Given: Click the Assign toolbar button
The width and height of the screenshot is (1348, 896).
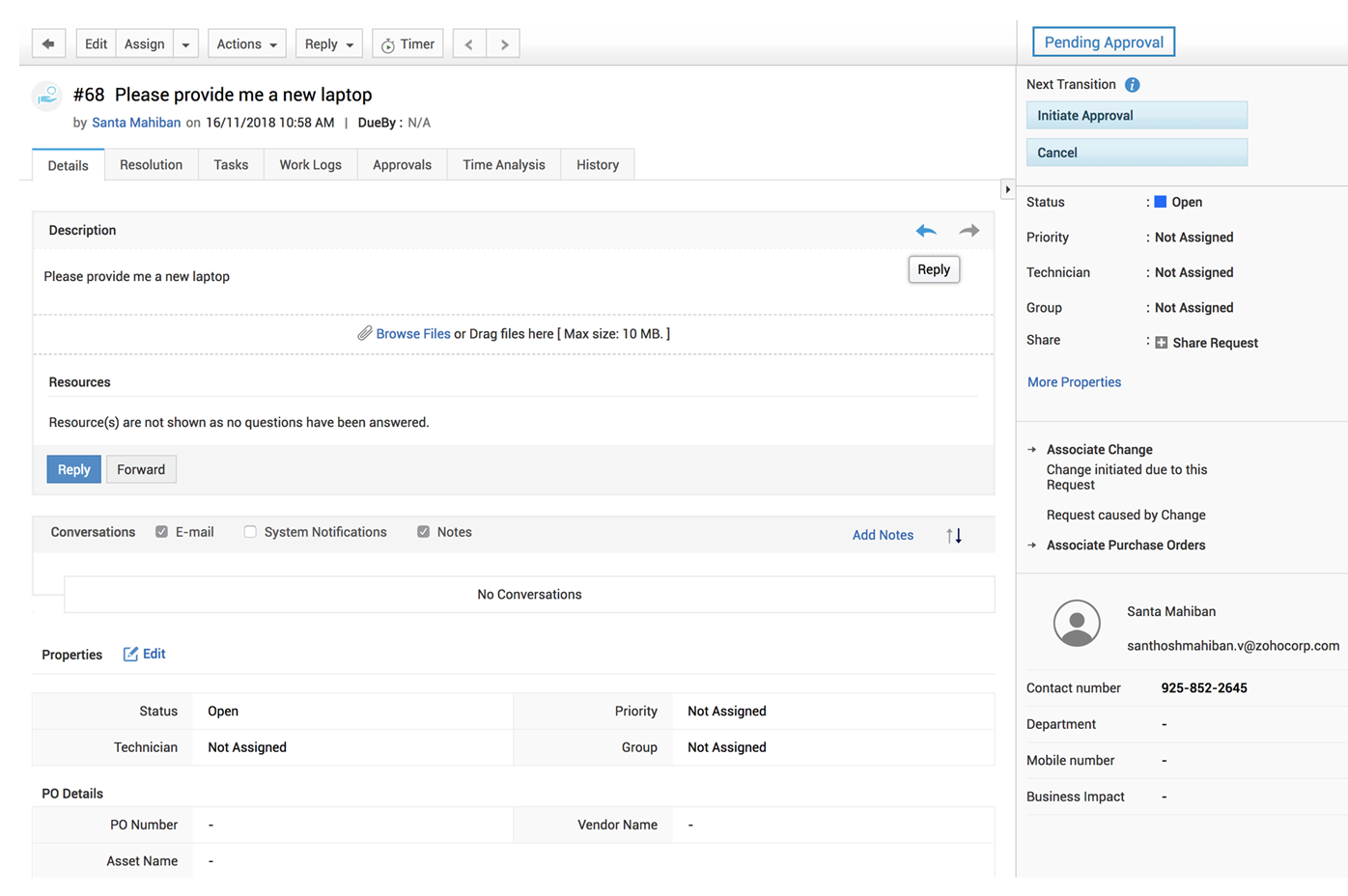Looking at the screenshot, I should coord(145,44).
